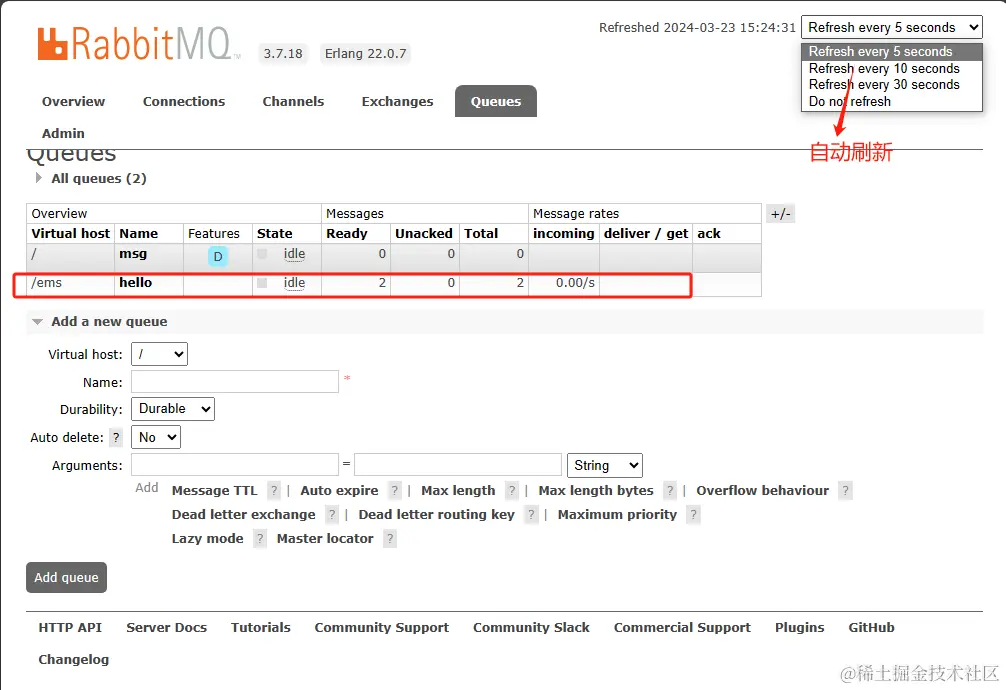Viewport: 1006px width, 690px height.
Task: Open the Virtual host dropdown
Action: 159,354
